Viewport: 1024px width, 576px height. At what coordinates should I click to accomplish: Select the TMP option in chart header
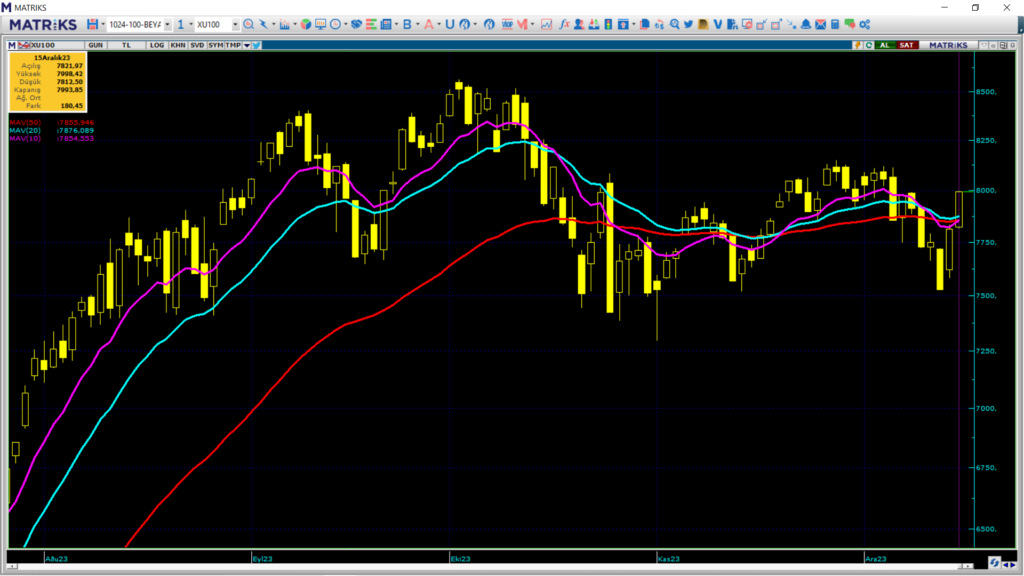tap(232, 45)
